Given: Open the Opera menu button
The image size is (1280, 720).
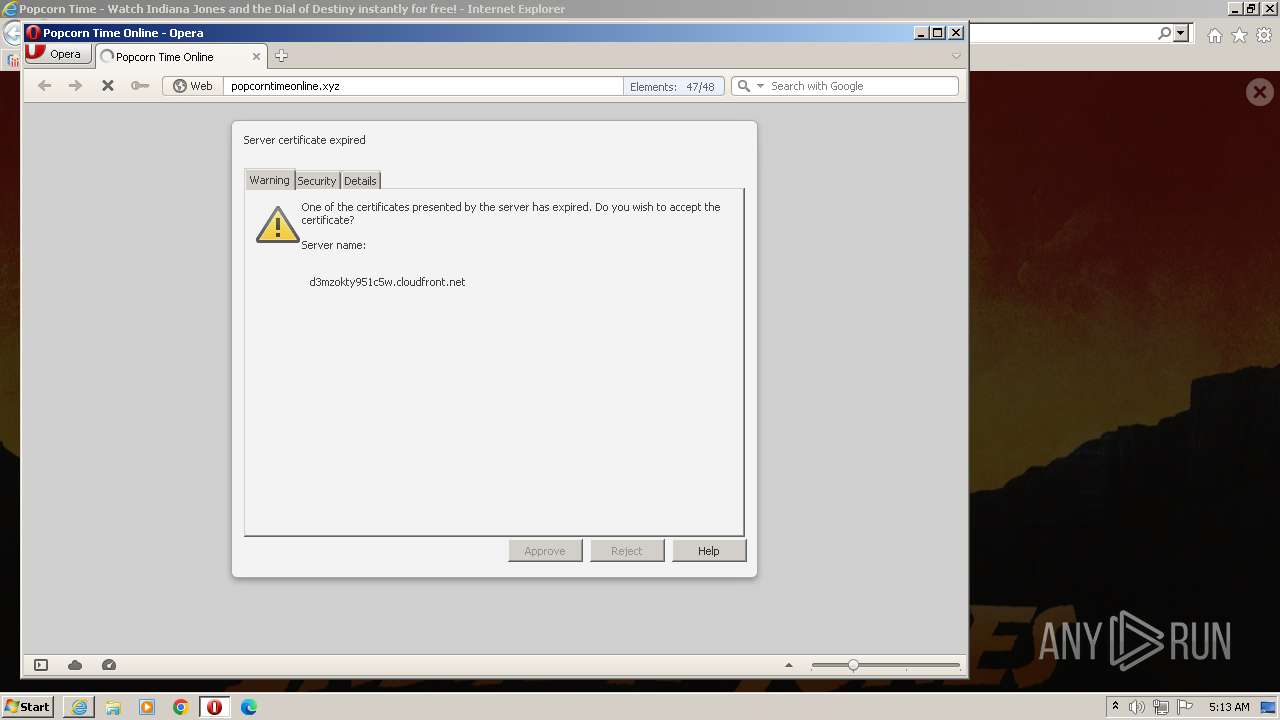Looking at the screenshot, I should (59, 54).
